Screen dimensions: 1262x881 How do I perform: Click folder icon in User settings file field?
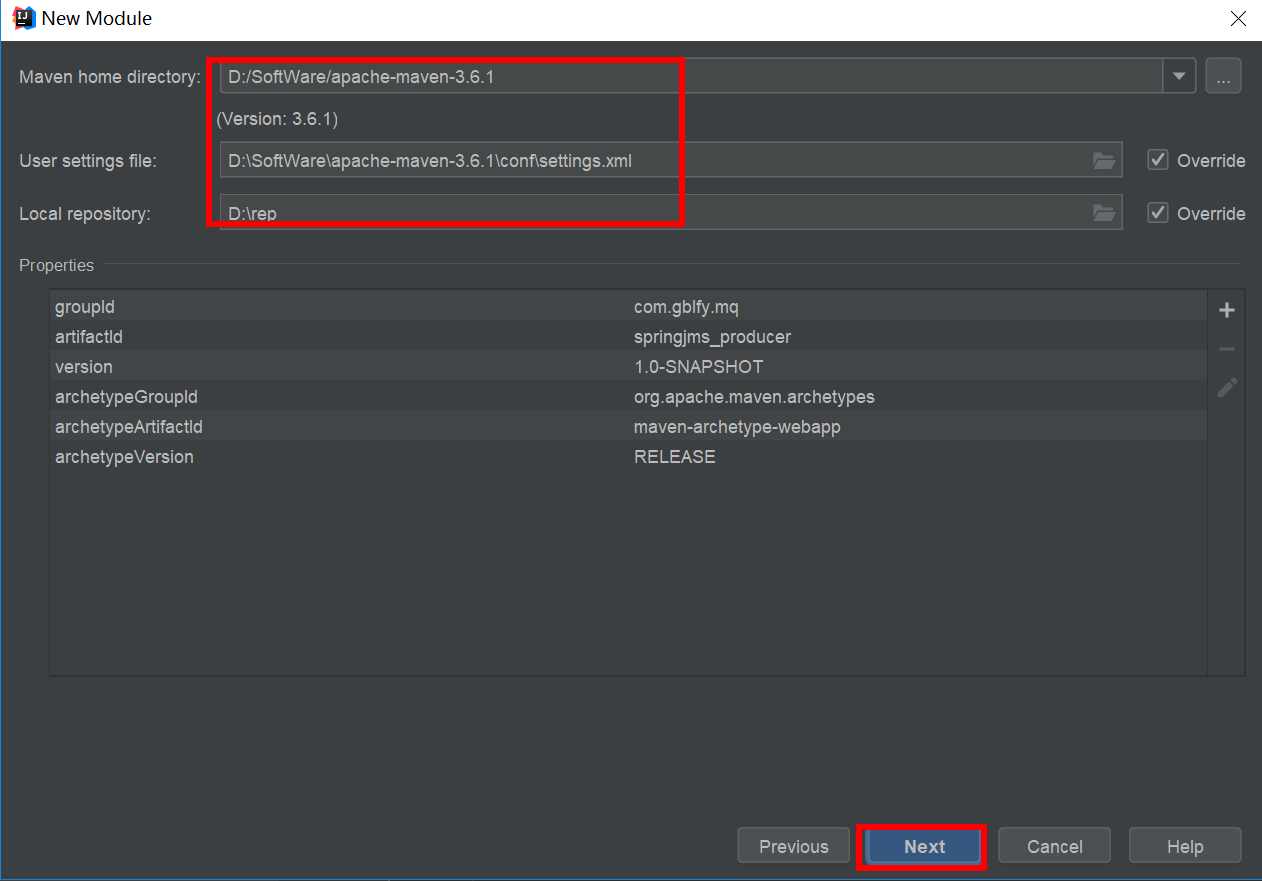tap(1103, 160)
